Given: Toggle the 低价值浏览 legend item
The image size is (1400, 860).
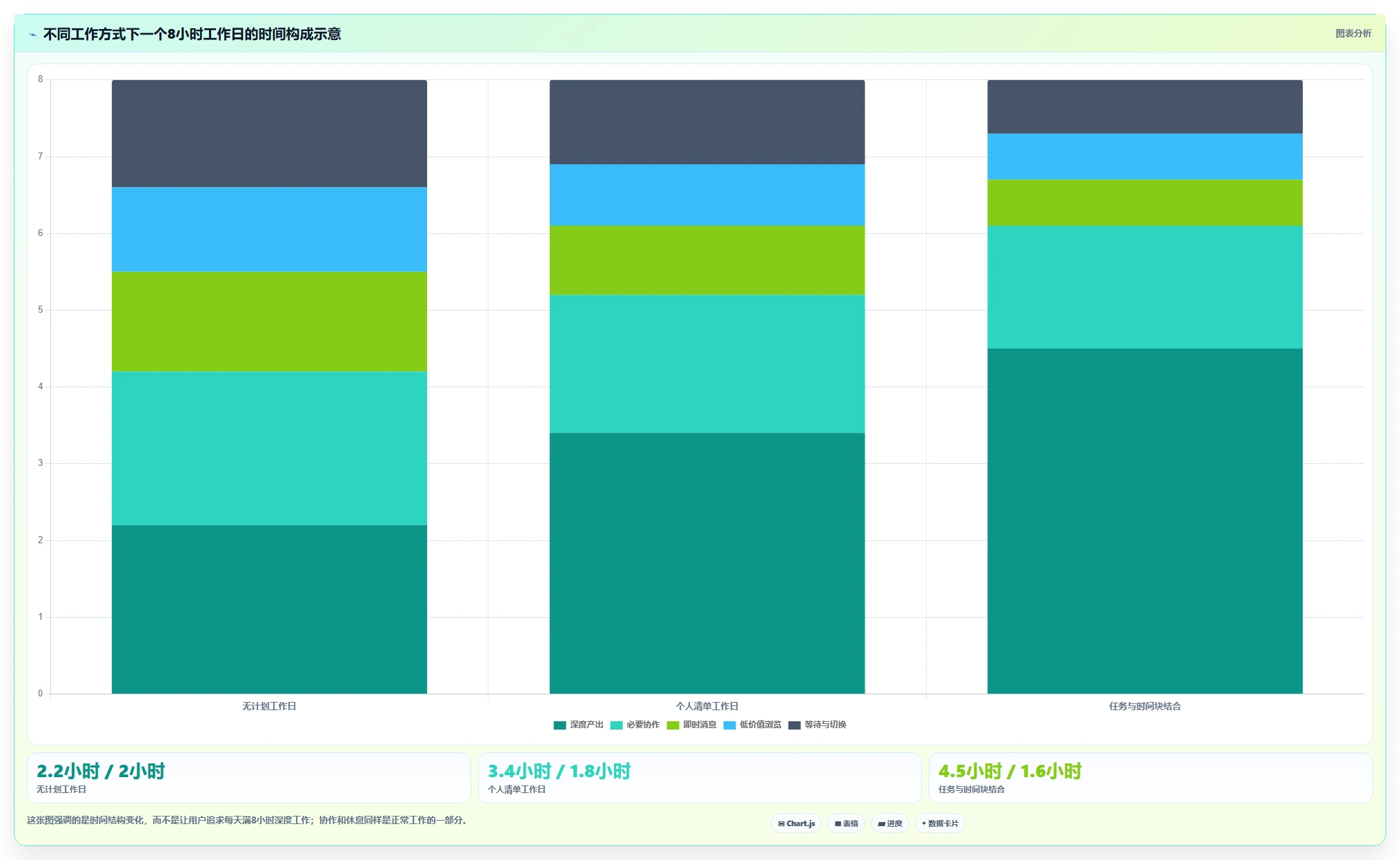Looking at the screenshot, I should [752, 725].
